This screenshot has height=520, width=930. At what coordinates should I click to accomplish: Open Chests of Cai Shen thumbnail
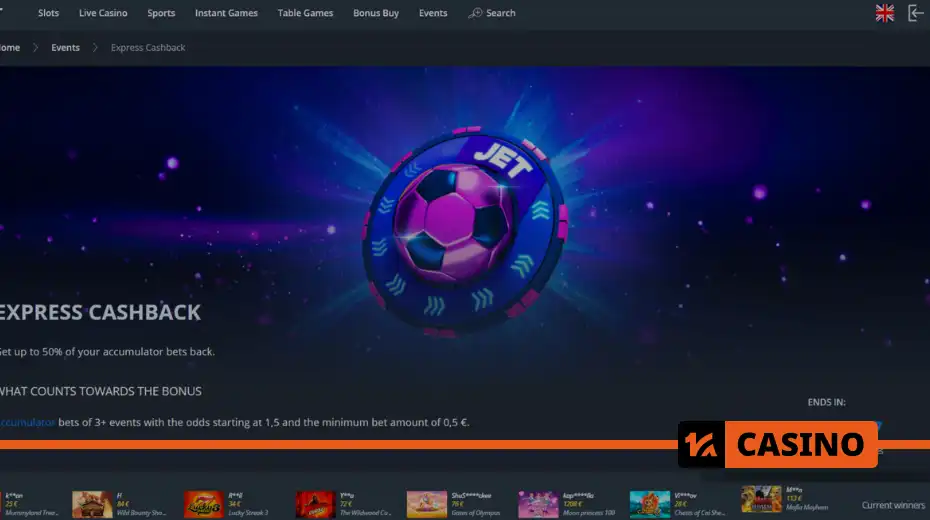pos(649,505)
